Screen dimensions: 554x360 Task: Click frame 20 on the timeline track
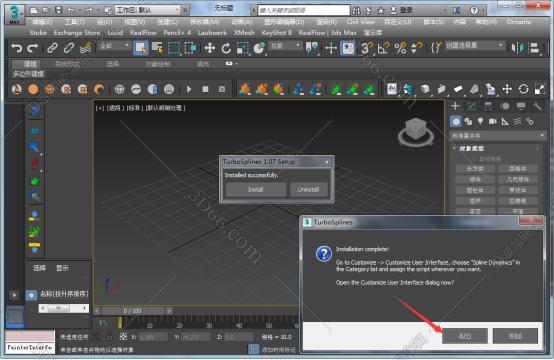179,325
